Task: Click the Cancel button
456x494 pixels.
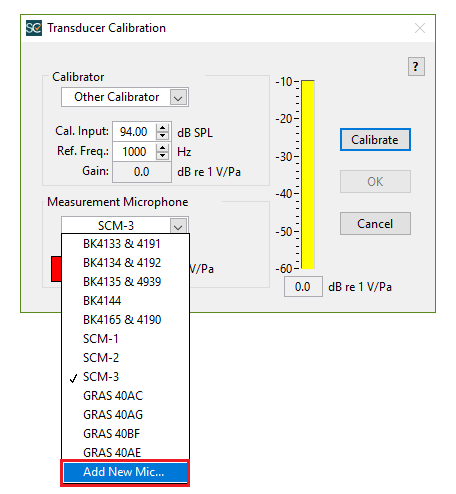Action: tap(375, 224)
